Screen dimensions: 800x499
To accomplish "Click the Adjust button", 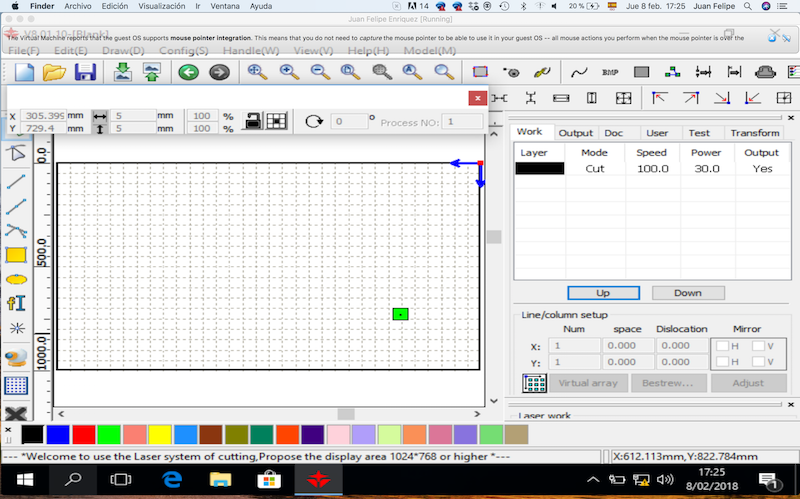I will tap(748, 383).
